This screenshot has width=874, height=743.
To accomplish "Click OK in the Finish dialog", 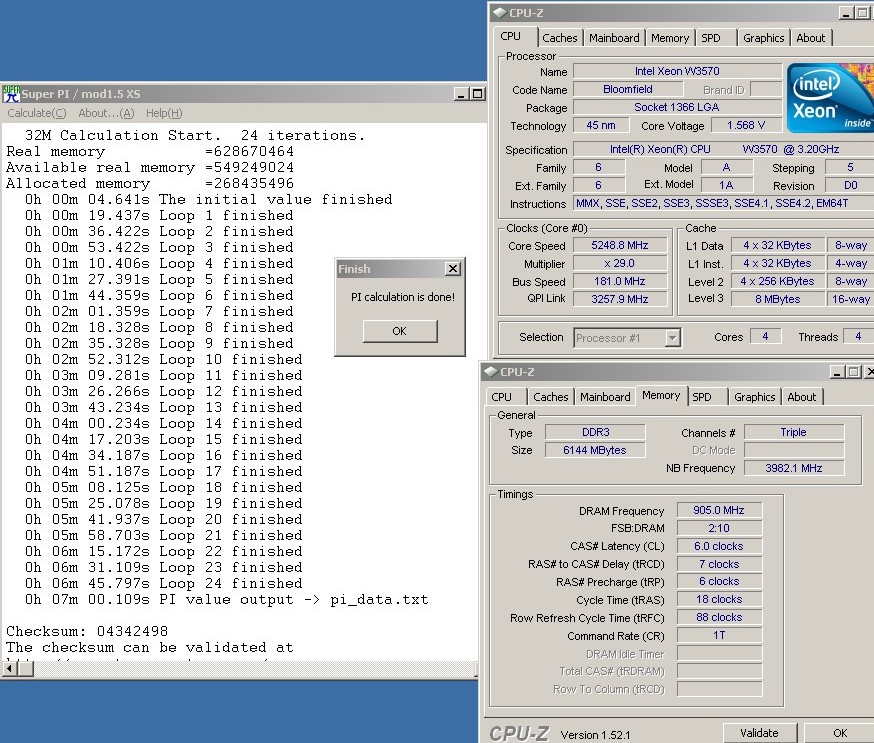I will tap(400, 331).
